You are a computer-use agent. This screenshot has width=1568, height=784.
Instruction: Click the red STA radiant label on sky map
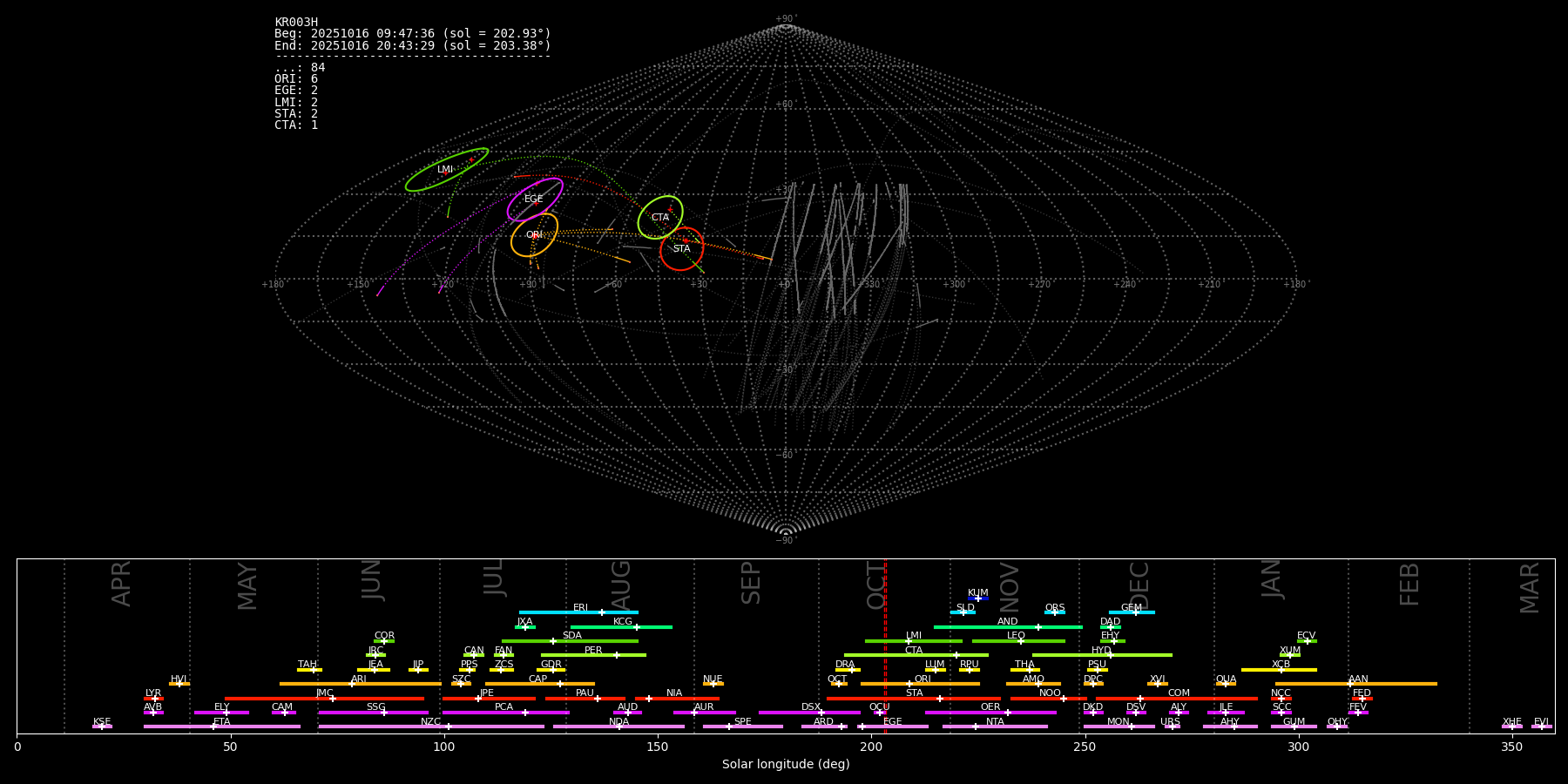click(681, 249)
